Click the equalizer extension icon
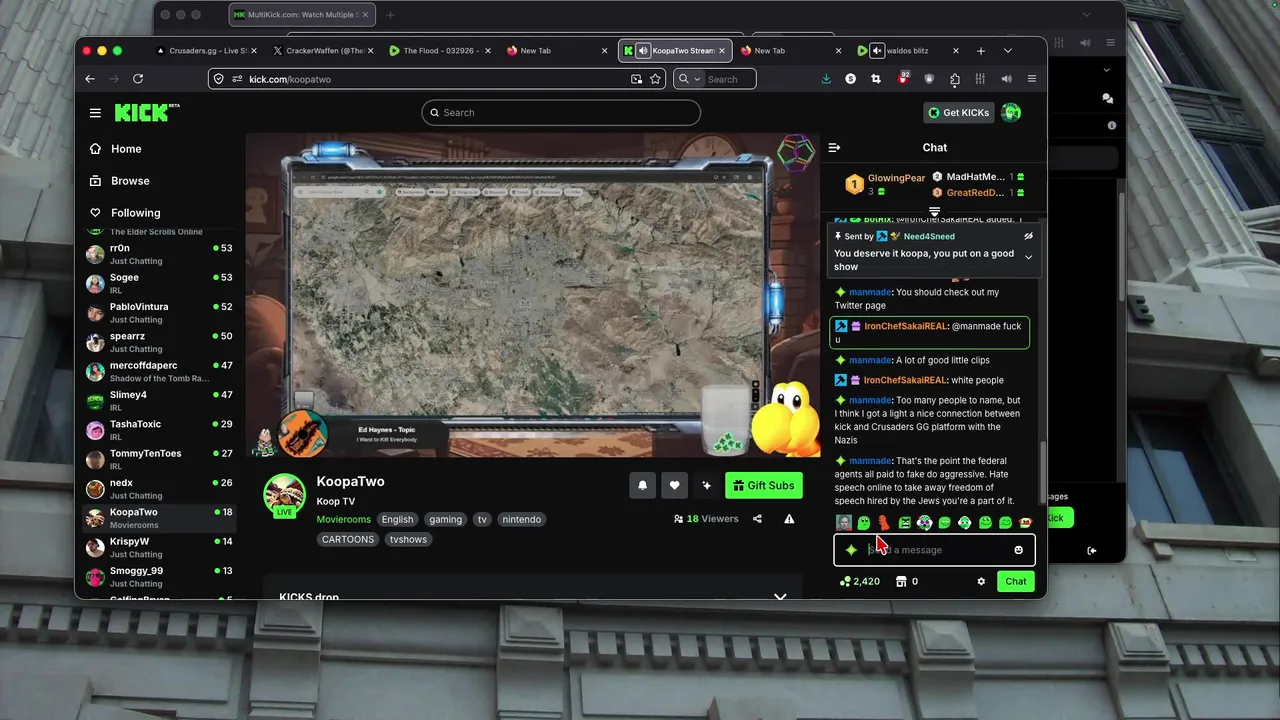Image resolution: width=1280 pixels, height=720 pixels. [981, 79]
